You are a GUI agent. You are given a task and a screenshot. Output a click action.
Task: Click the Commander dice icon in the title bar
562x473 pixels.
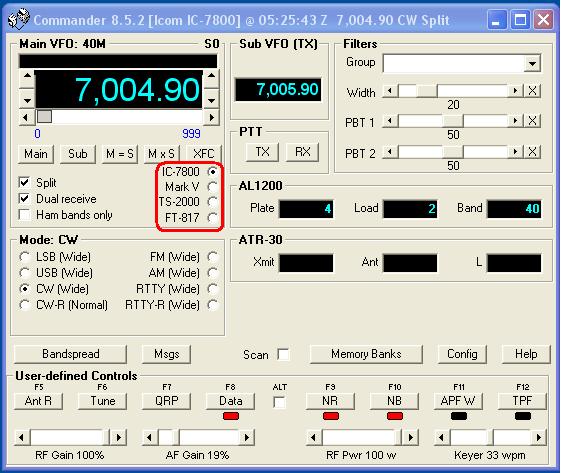[x=18, y=19]
